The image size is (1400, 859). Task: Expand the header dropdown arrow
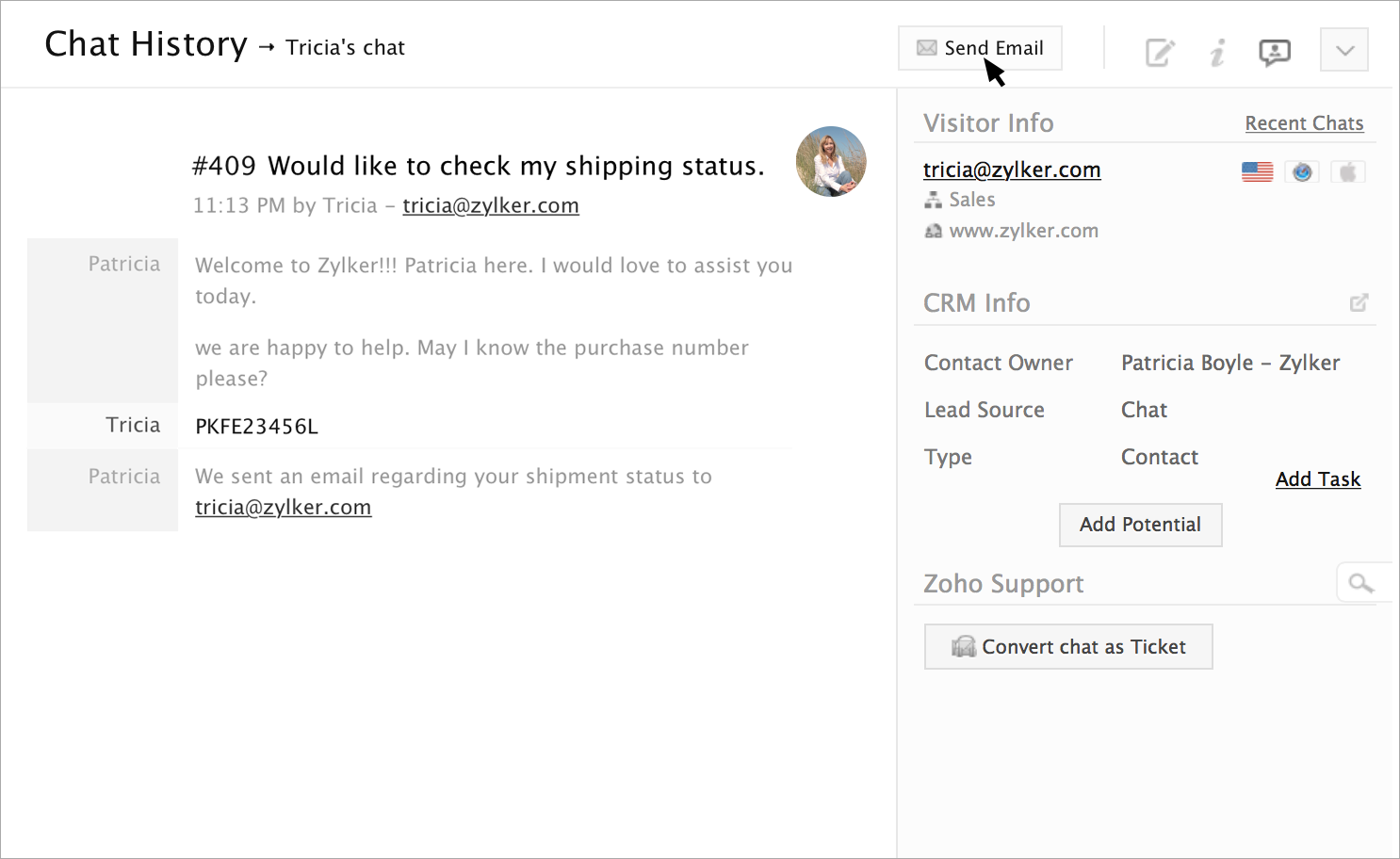(x=1344, y=50)
